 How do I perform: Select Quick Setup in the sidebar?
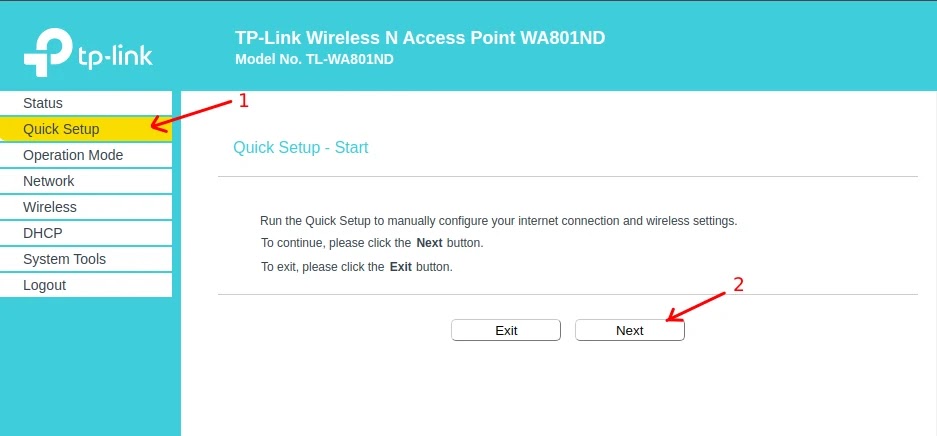click(x=86, y=129)
